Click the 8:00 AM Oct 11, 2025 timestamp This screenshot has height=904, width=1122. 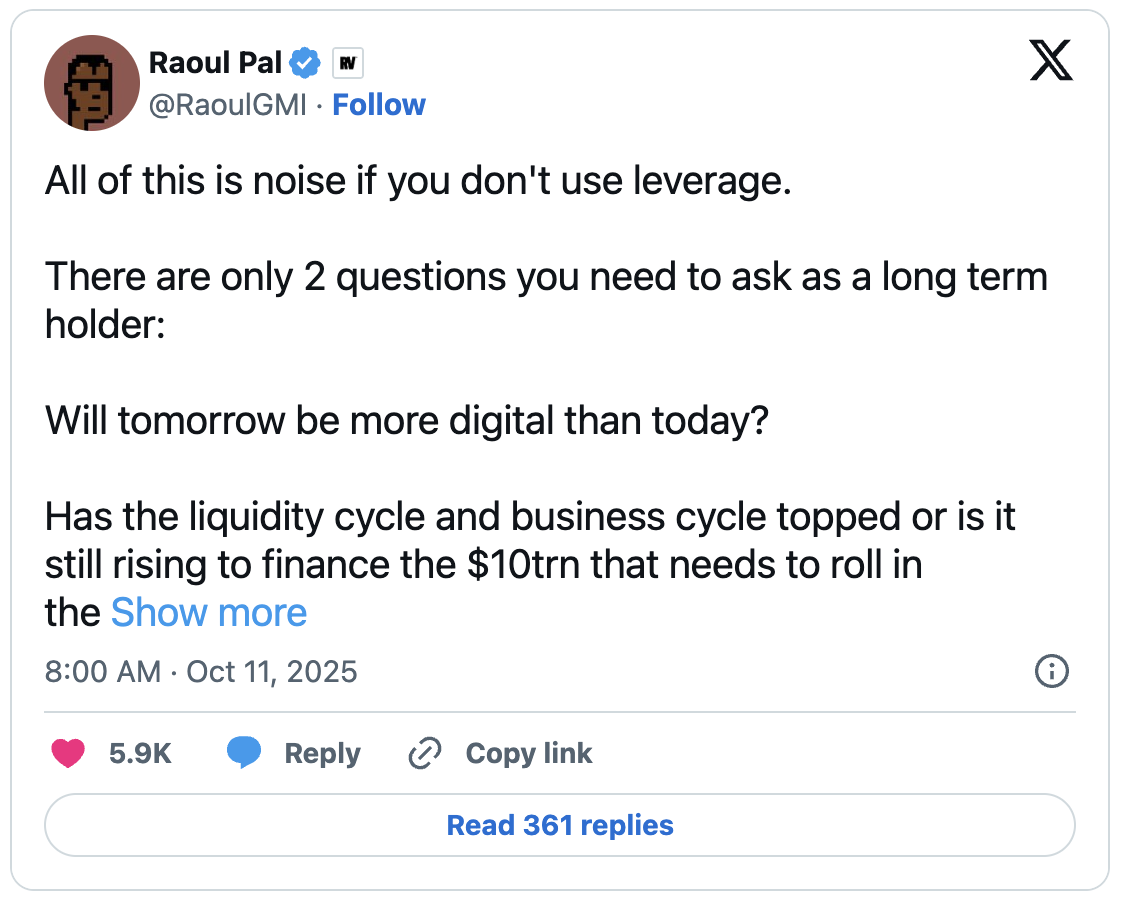tap(201, 671)
